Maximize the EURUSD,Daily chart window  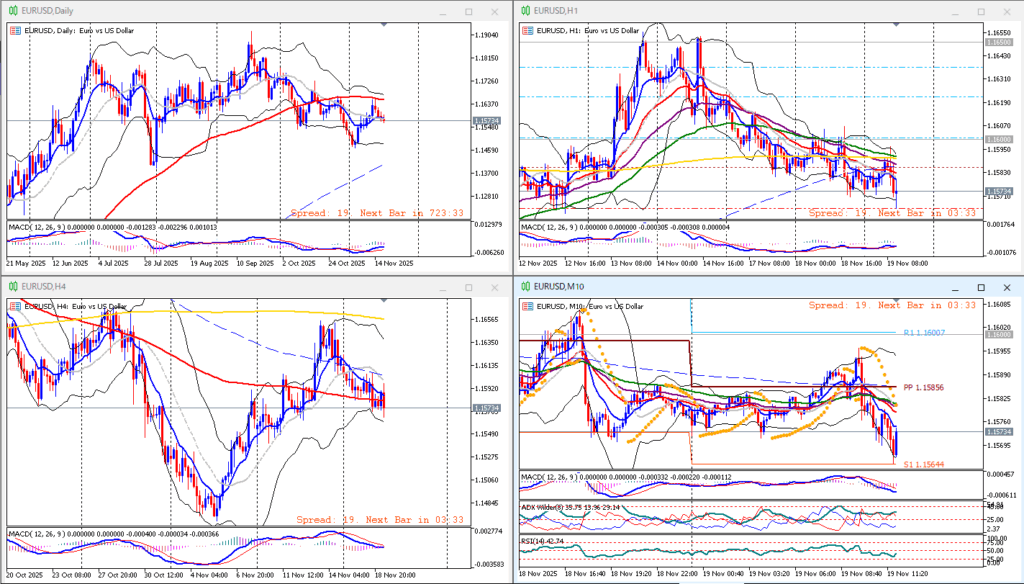click(x=469, y=11)
